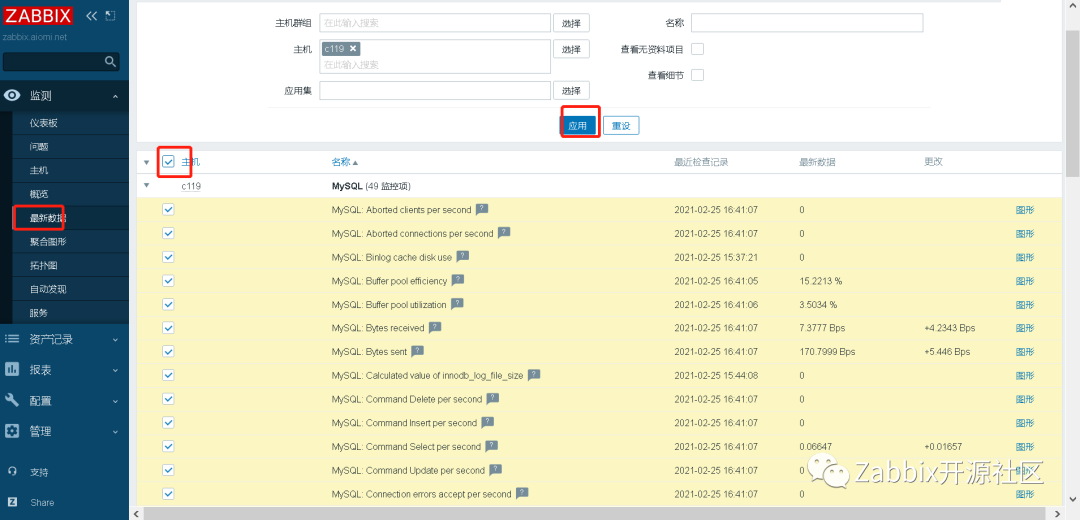
Task: Focus the sidebar search box
Action: (61, 61)
